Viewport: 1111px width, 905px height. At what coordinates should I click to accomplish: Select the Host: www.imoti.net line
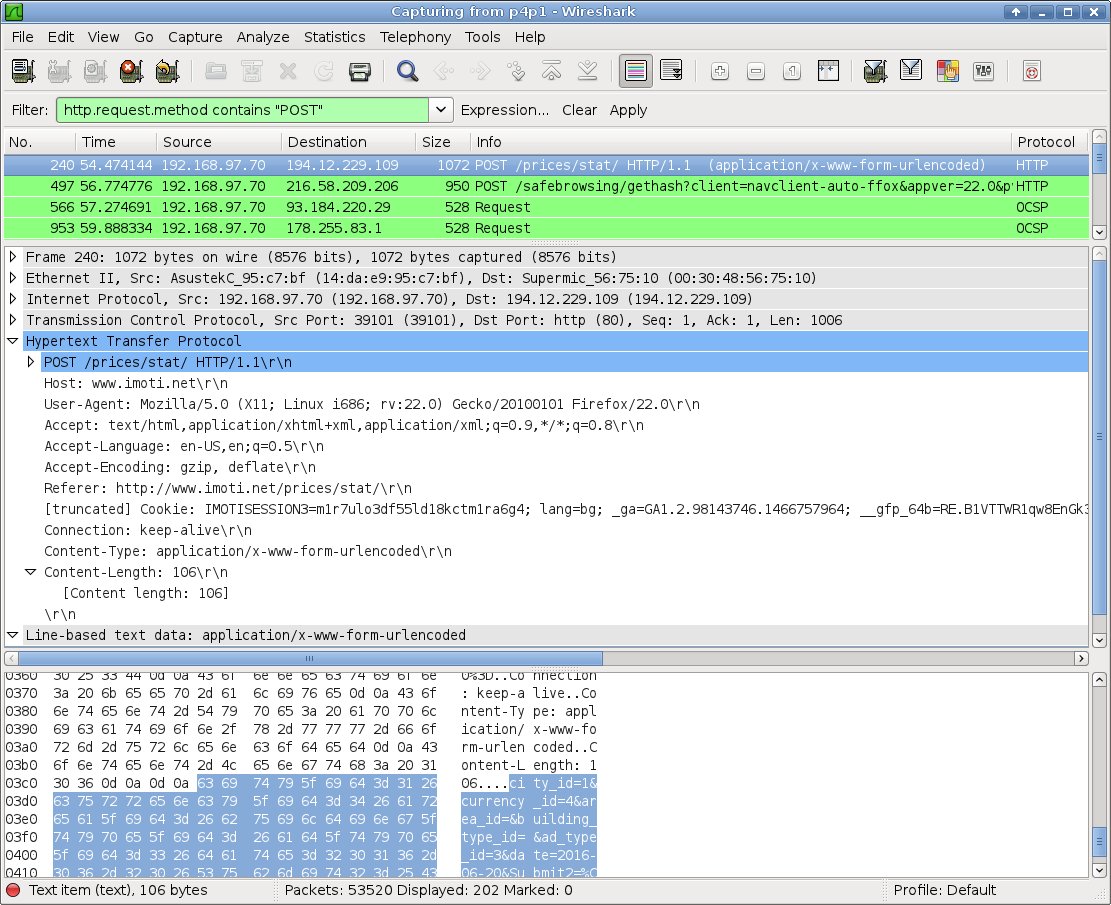click(x=136, y=383)
